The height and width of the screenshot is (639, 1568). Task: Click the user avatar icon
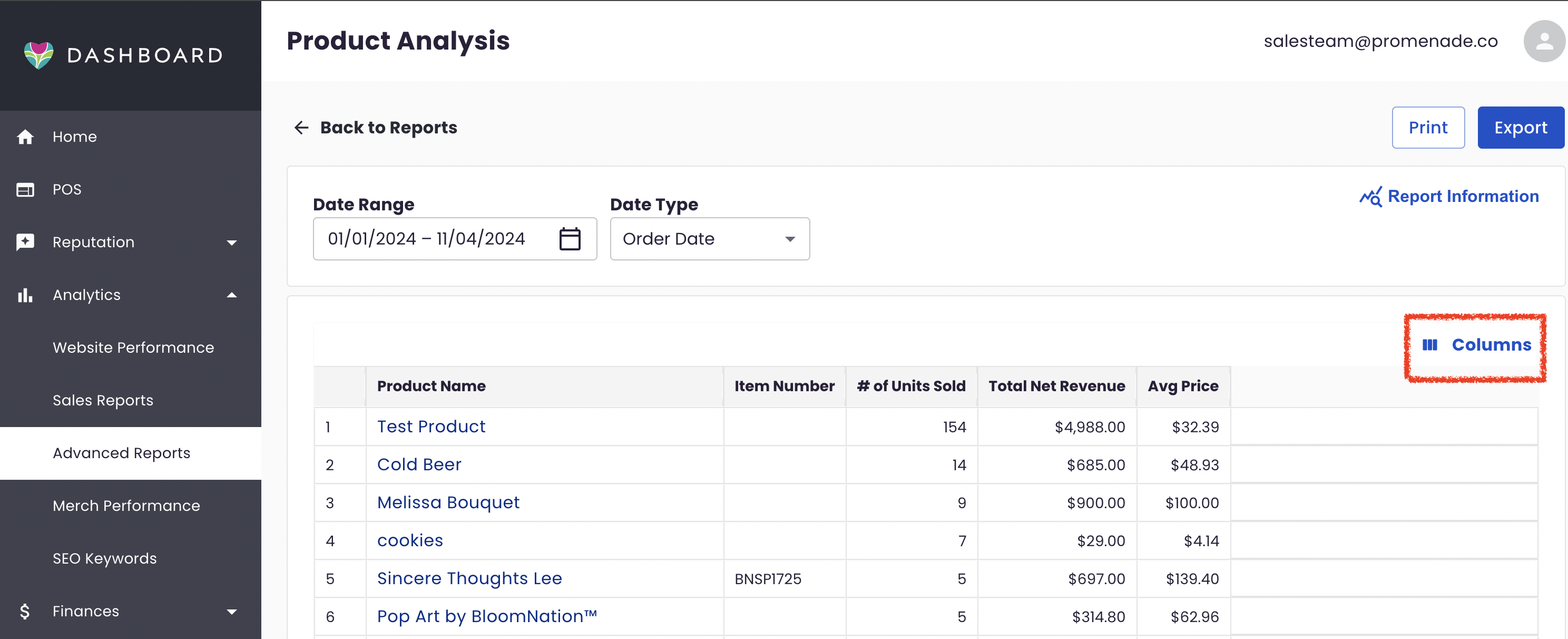point(1543,41)
